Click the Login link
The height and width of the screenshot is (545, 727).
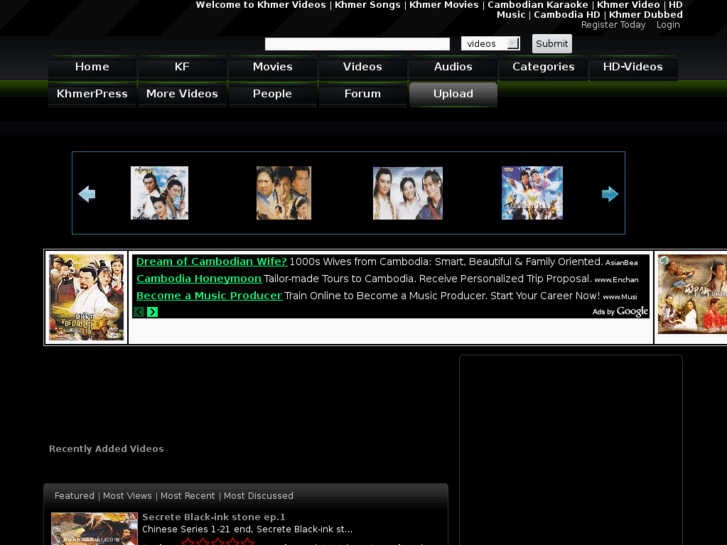(668, 25)
